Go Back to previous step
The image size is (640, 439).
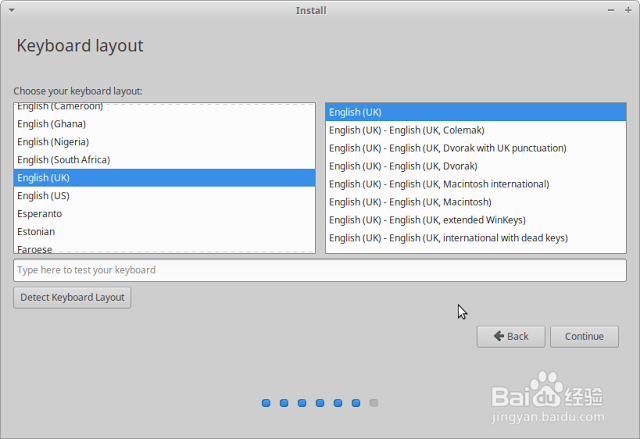pyautogui.click(x=511, y=337)
